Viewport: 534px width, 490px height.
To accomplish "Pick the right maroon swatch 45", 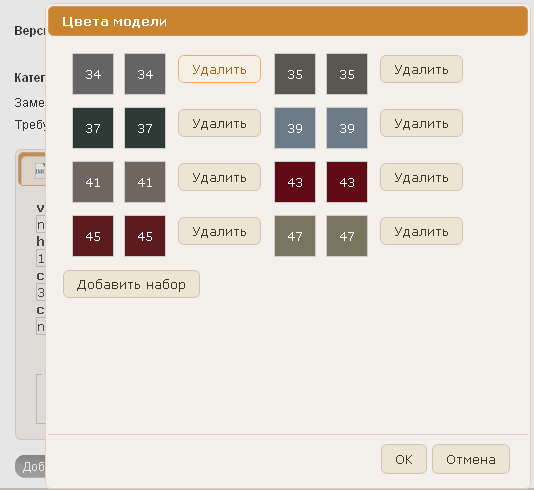I will [145, 236].
